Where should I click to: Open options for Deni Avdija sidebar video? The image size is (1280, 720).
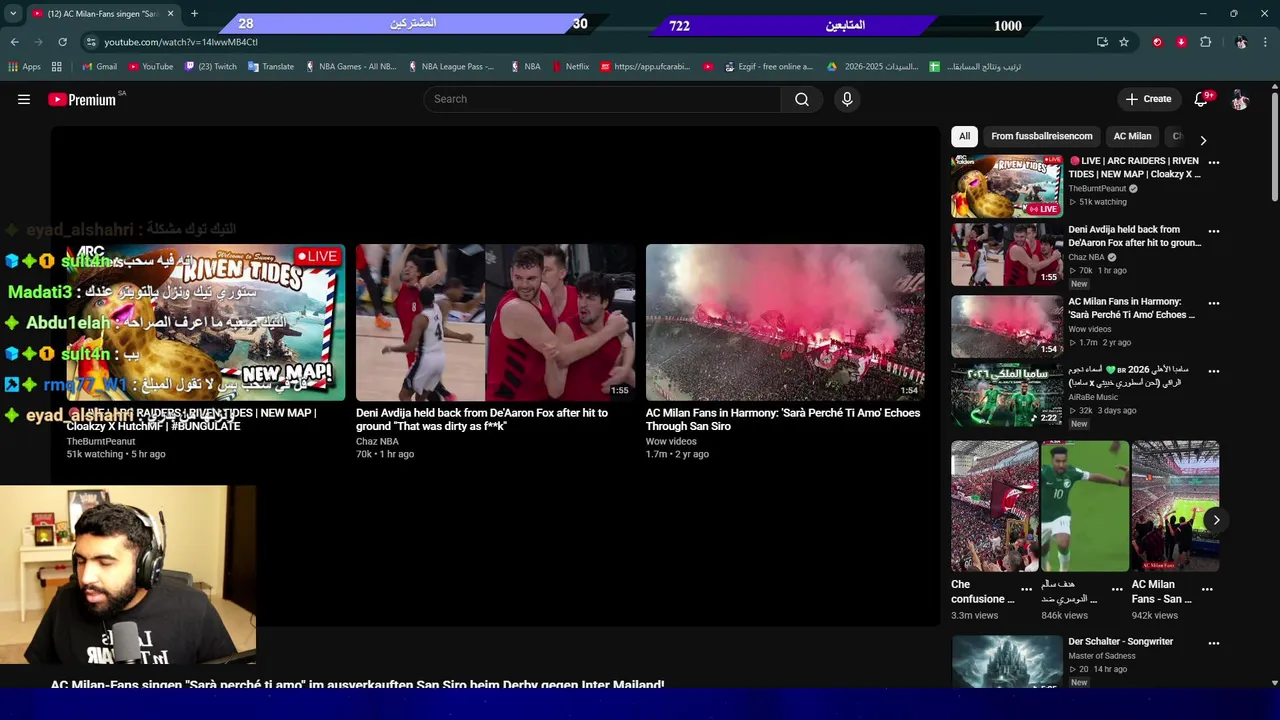tap(1214, 231)
